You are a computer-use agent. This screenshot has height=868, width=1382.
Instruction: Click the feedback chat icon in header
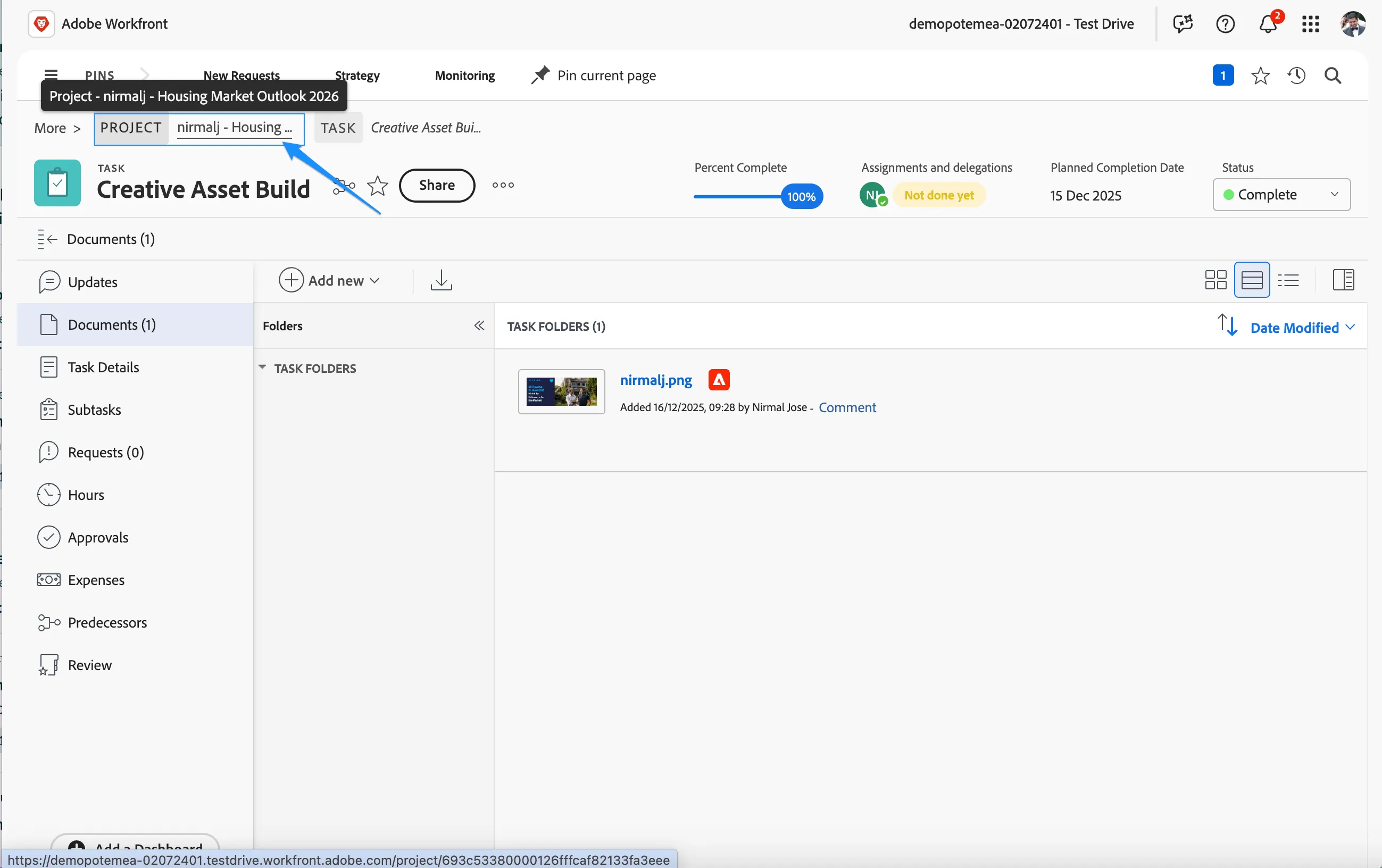click(1183, 24)
